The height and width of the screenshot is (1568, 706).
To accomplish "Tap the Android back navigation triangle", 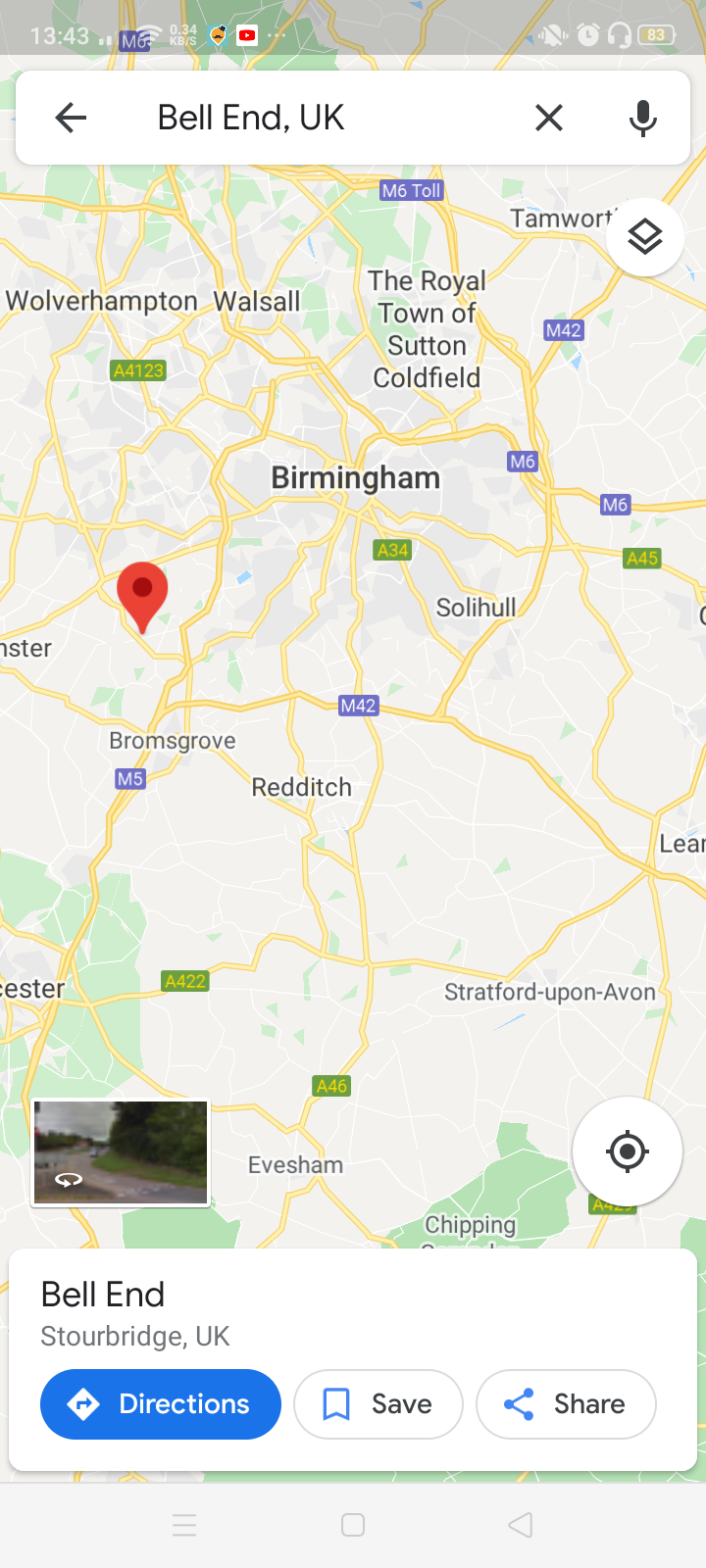I will [x=521, y=1525].
